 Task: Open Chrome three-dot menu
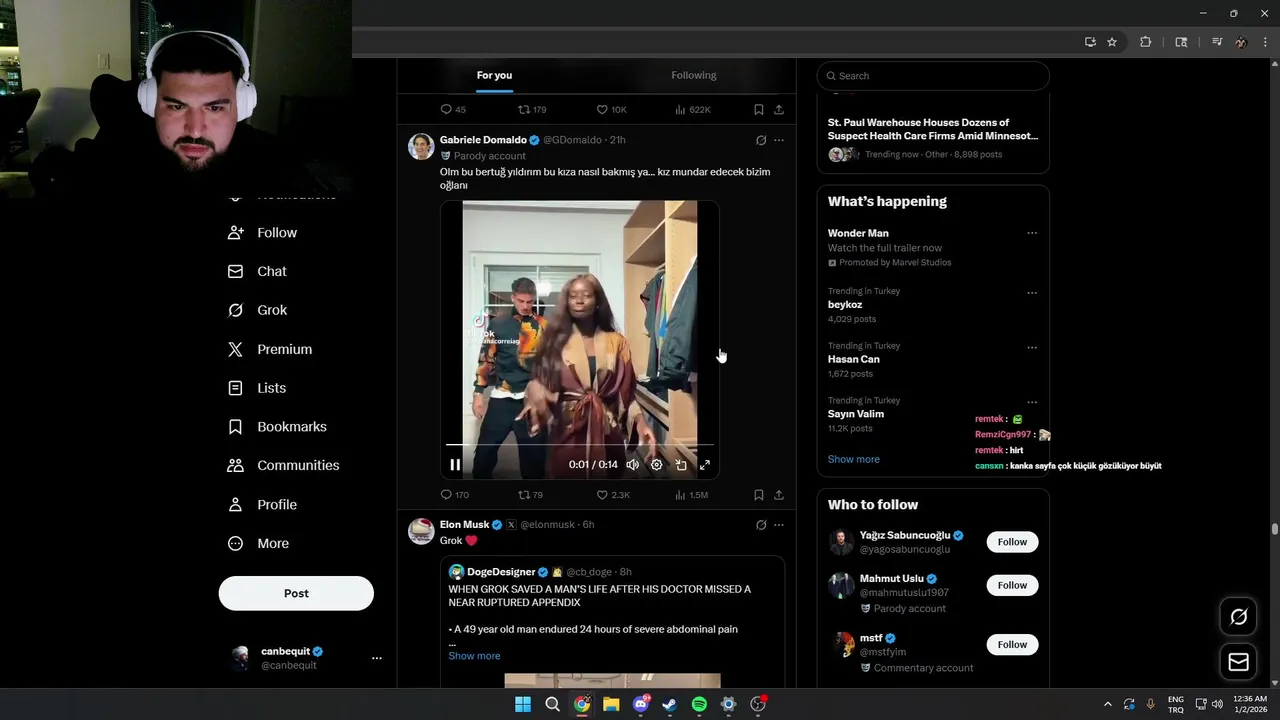1266,42
